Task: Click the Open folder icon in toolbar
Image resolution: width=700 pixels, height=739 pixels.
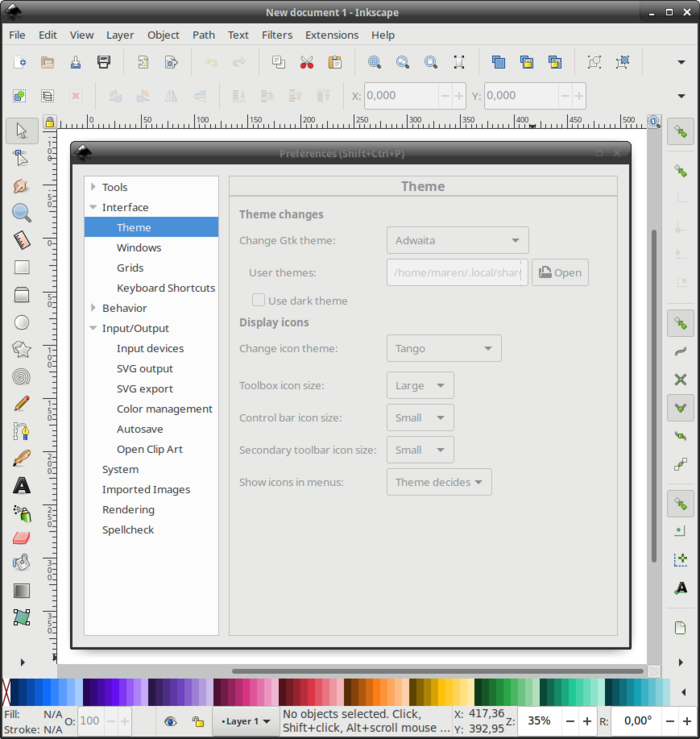Action: pyautogui.click(x=47, y=62)
